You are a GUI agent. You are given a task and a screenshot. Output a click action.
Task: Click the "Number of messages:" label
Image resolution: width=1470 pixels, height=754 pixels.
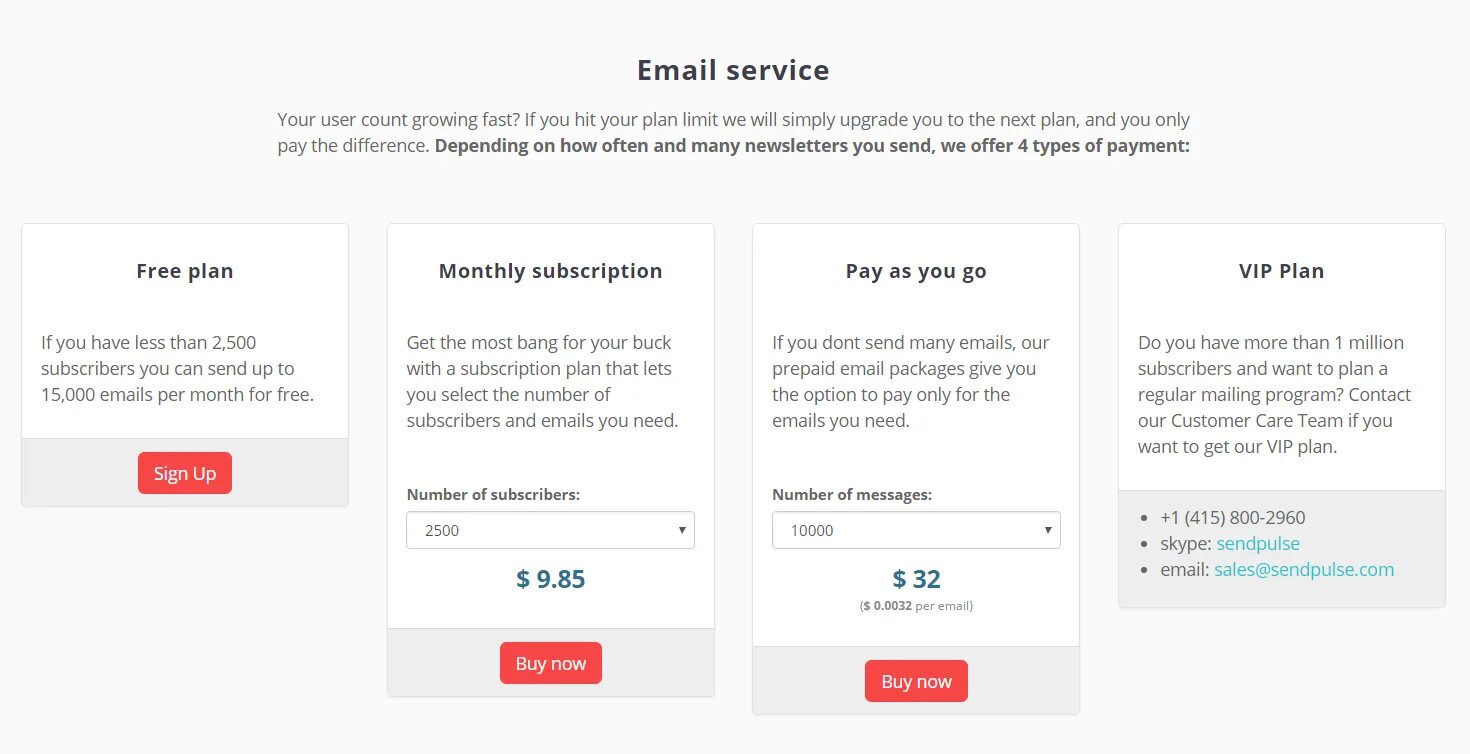click(852, 495)
